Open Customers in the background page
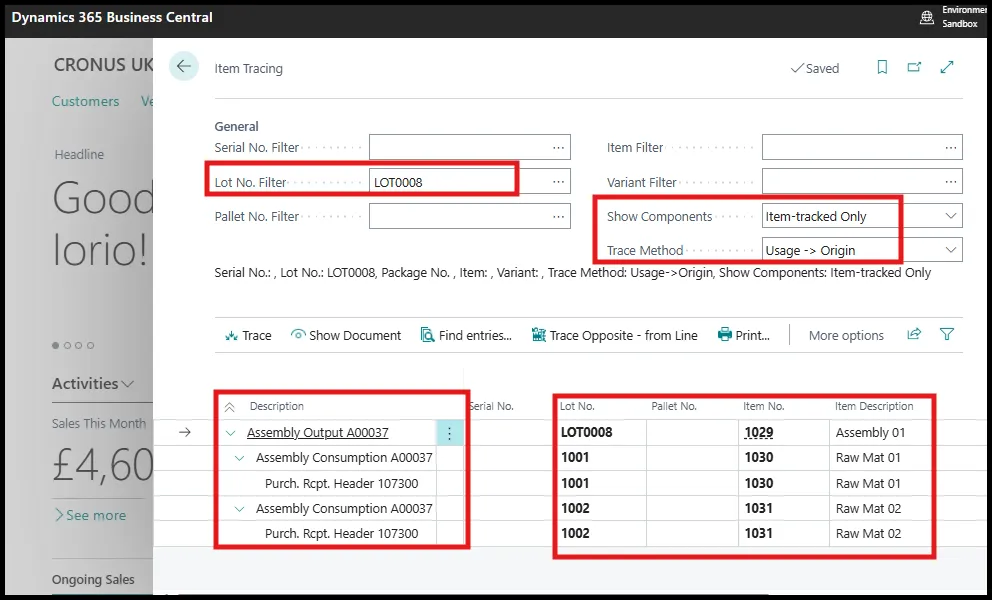Viewport: 992px width, 600px height. (85, 101)
